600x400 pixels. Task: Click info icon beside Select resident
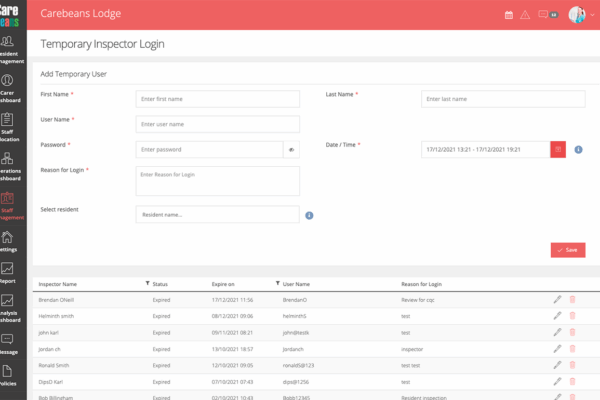click(x=310, y=215)
